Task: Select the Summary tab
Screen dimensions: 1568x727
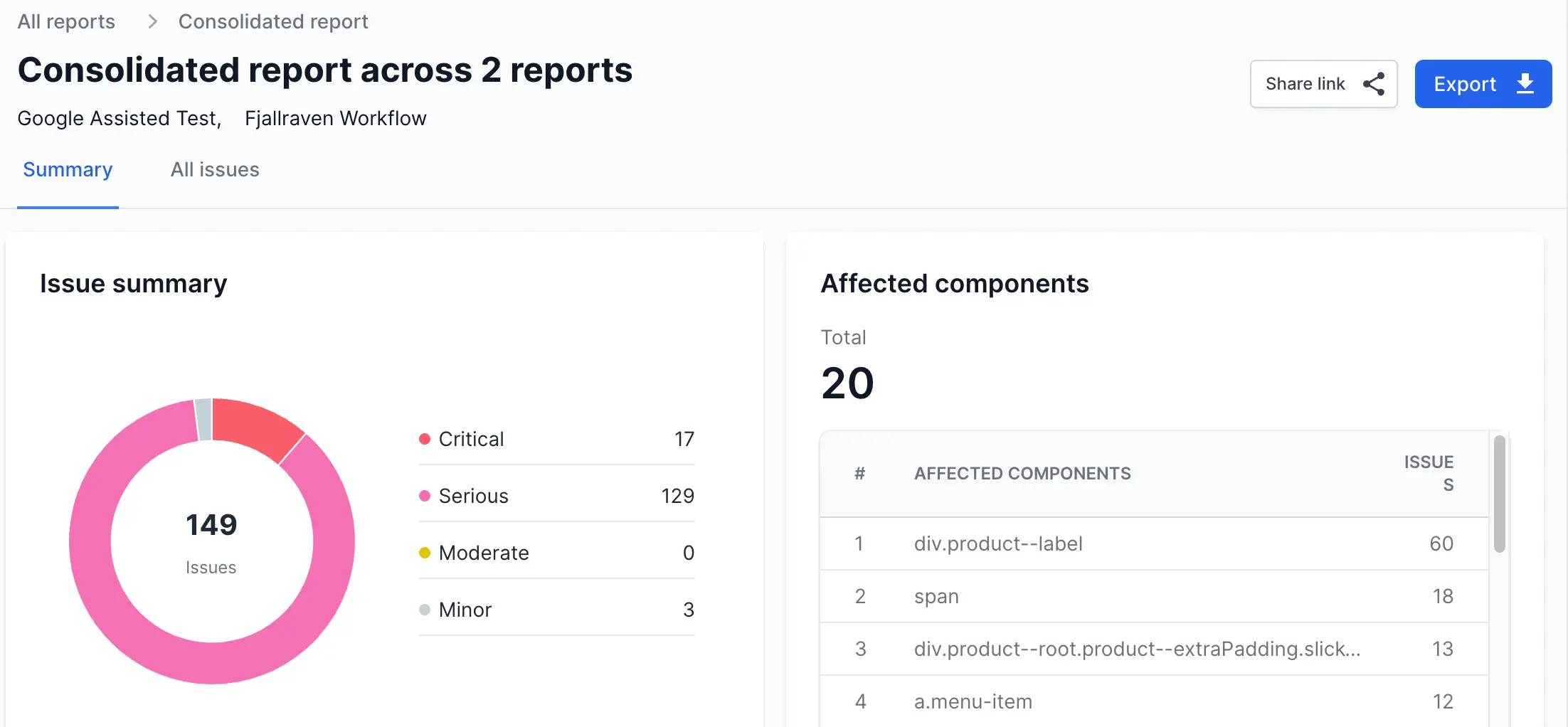Action: click(68, 170)
